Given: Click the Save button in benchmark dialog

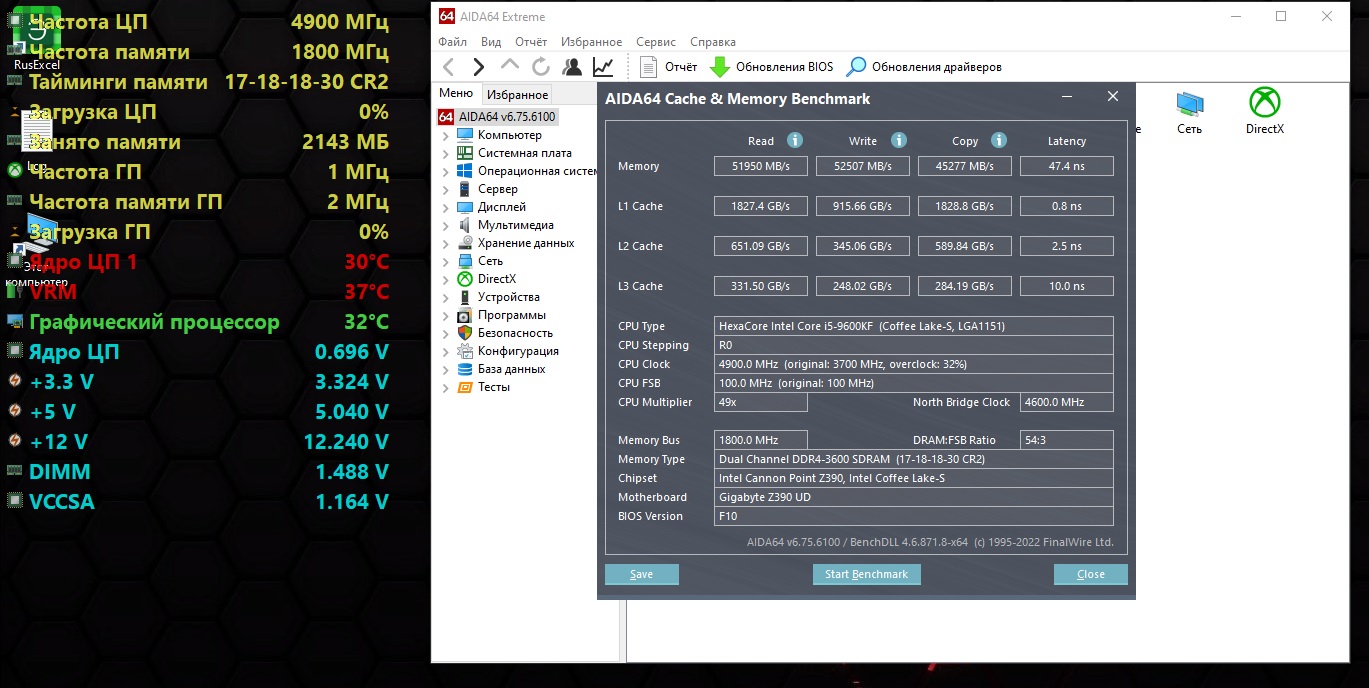Looking at the screenshot, I should coord(642,574).
